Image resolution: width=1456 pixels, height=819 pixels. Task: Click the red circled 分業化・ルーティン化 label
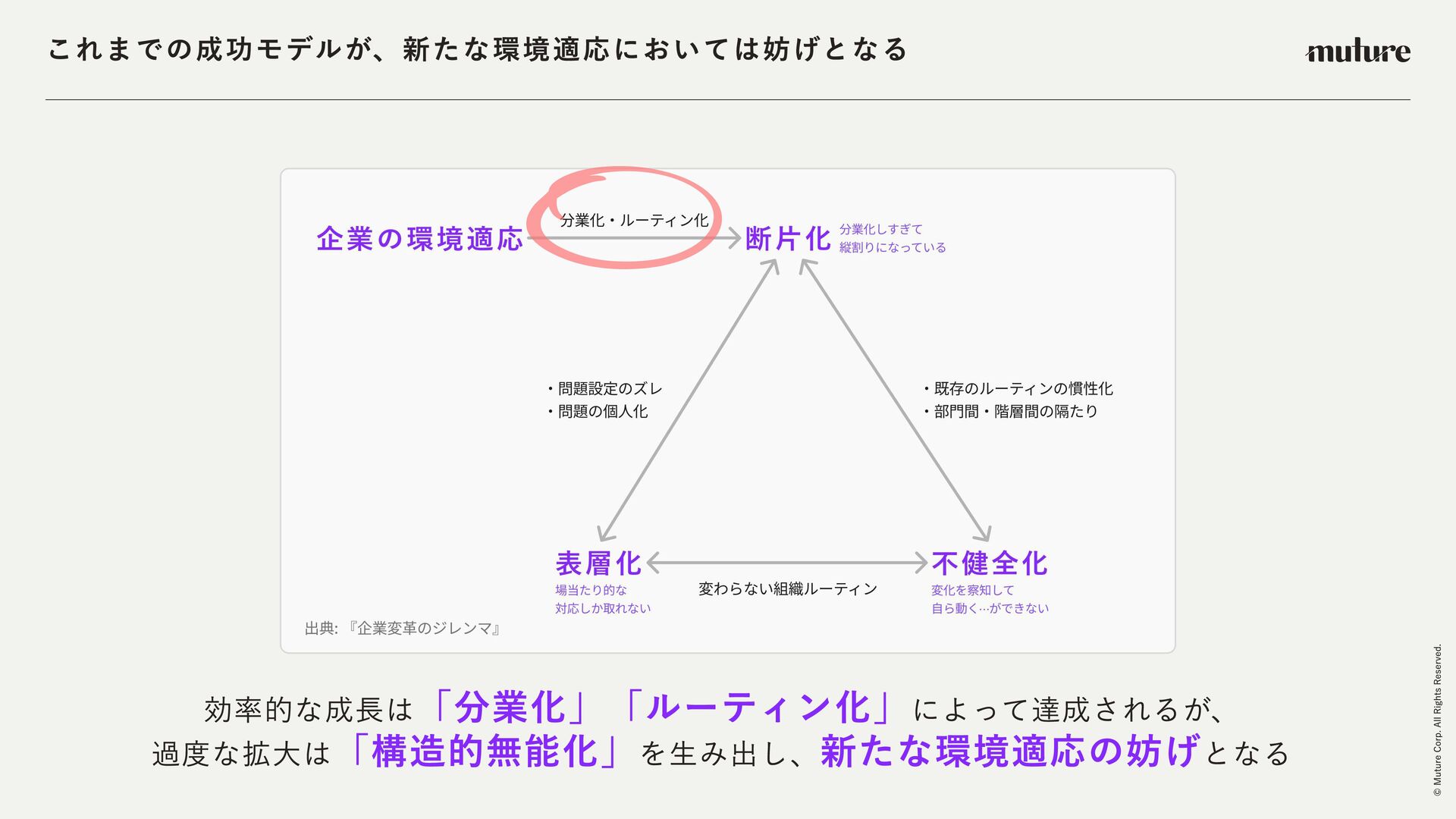(634, 221)
